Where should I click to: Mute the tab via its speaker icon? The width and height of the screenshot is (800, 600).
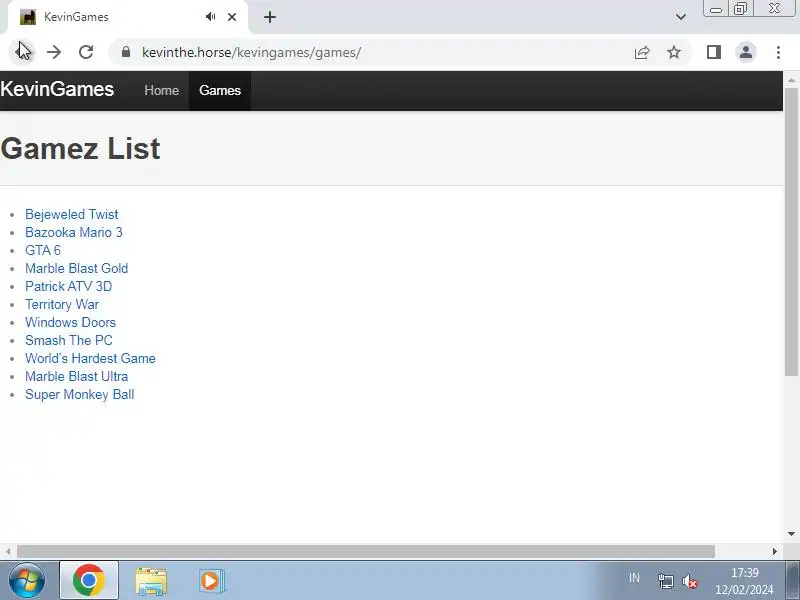click(x=210, y=17)
